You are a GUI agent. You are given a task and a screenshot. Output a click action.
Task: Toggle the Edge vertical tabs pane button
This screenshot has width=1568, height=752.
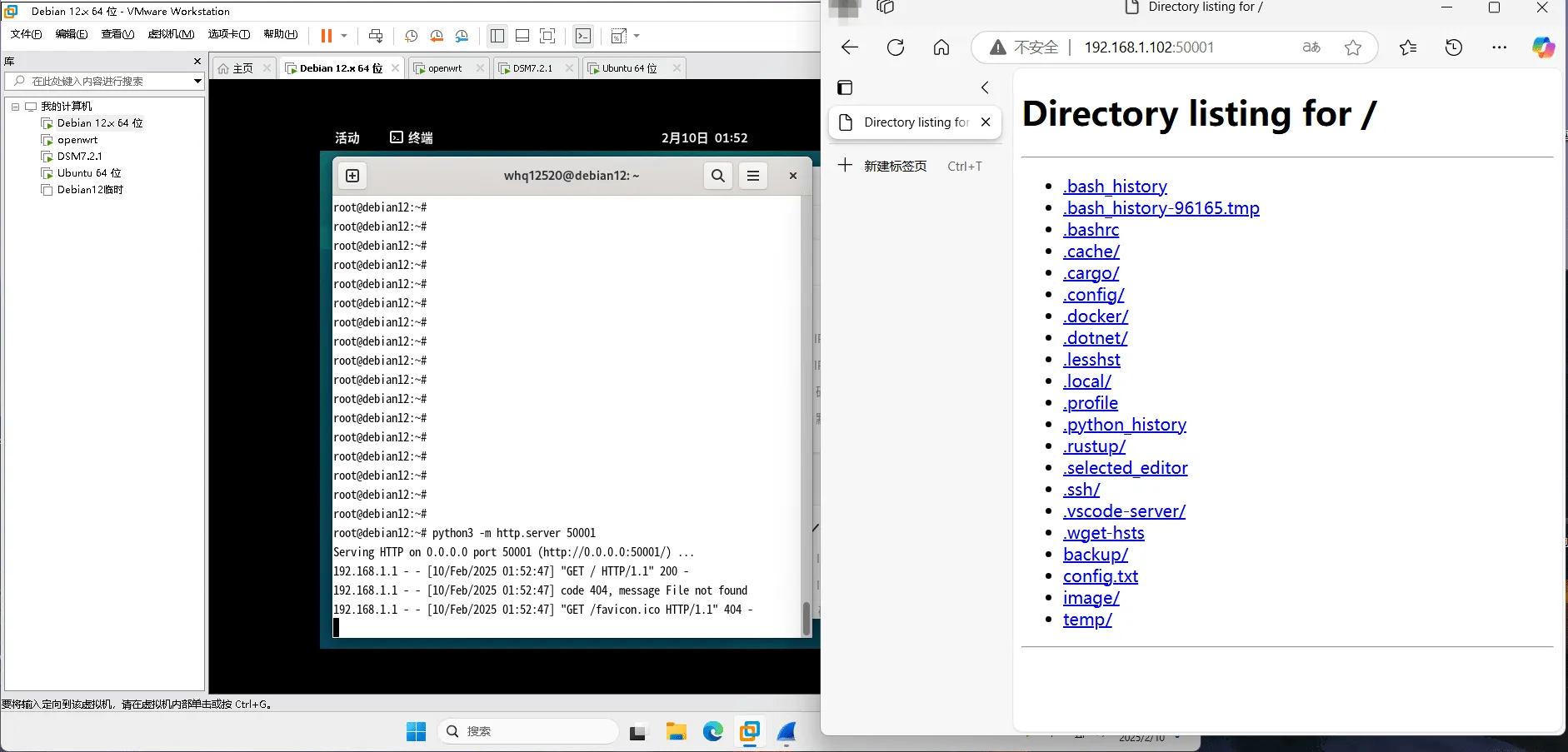845,87
